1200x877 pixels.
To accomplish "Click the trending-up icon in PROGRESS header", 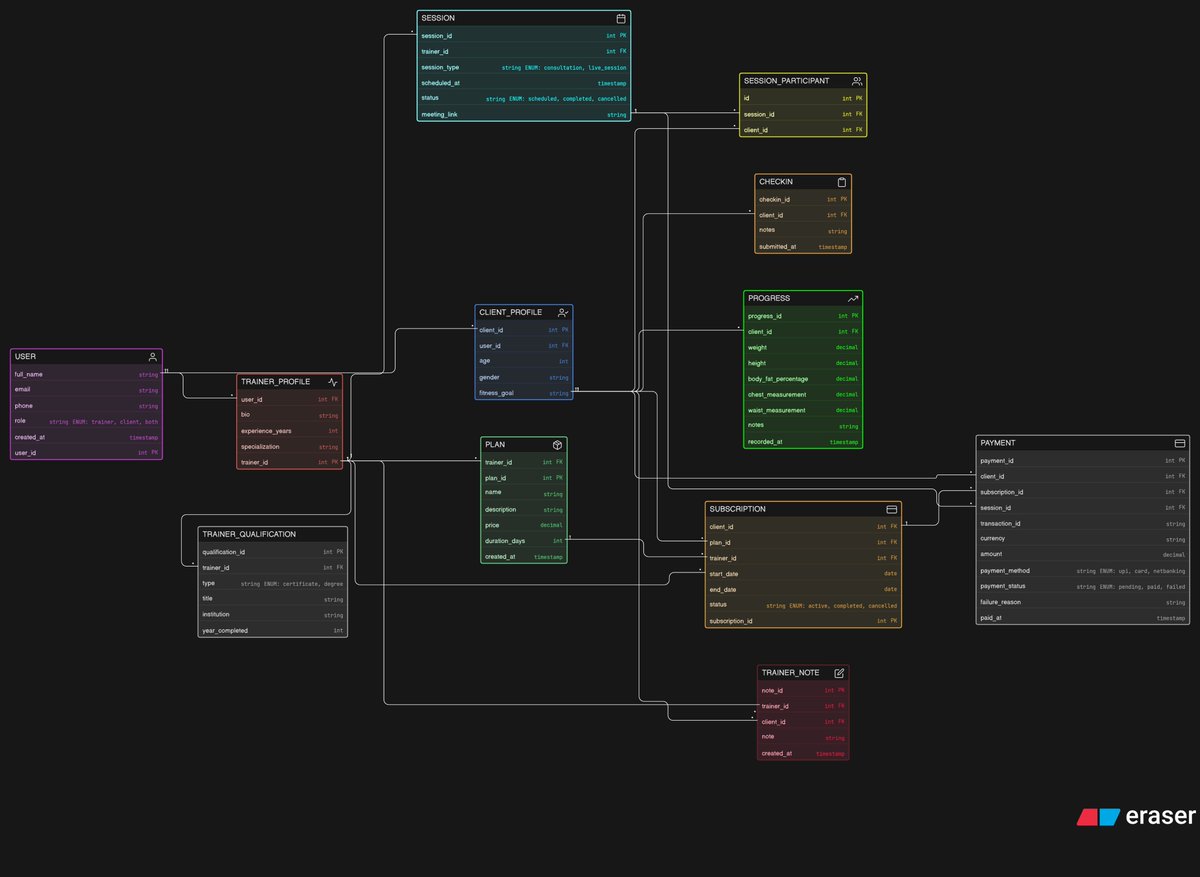I will 853,298.
